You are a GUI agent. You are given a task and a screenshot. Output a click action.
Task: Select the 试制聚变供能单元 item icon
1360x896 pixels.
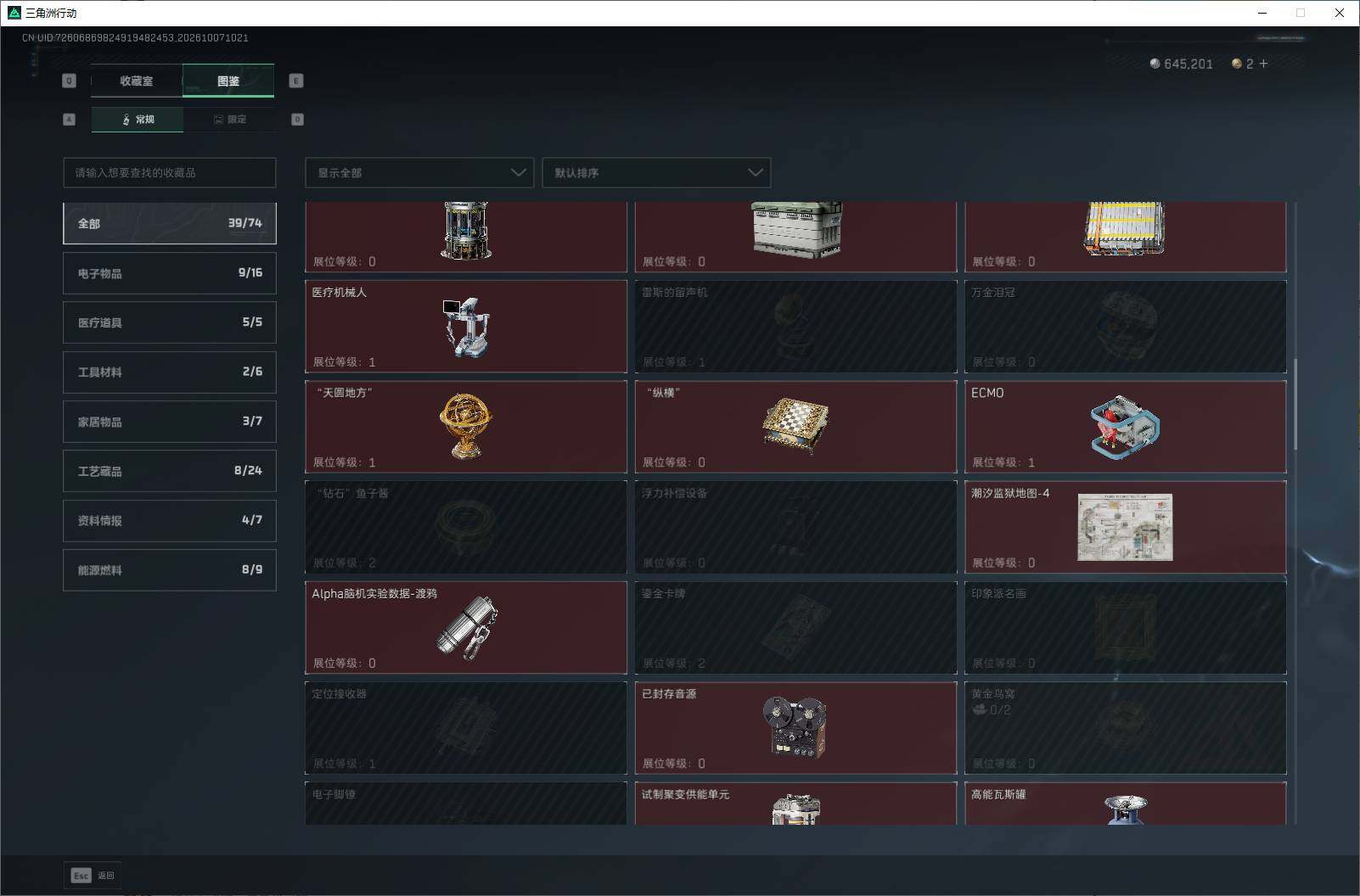pos(795,809)
